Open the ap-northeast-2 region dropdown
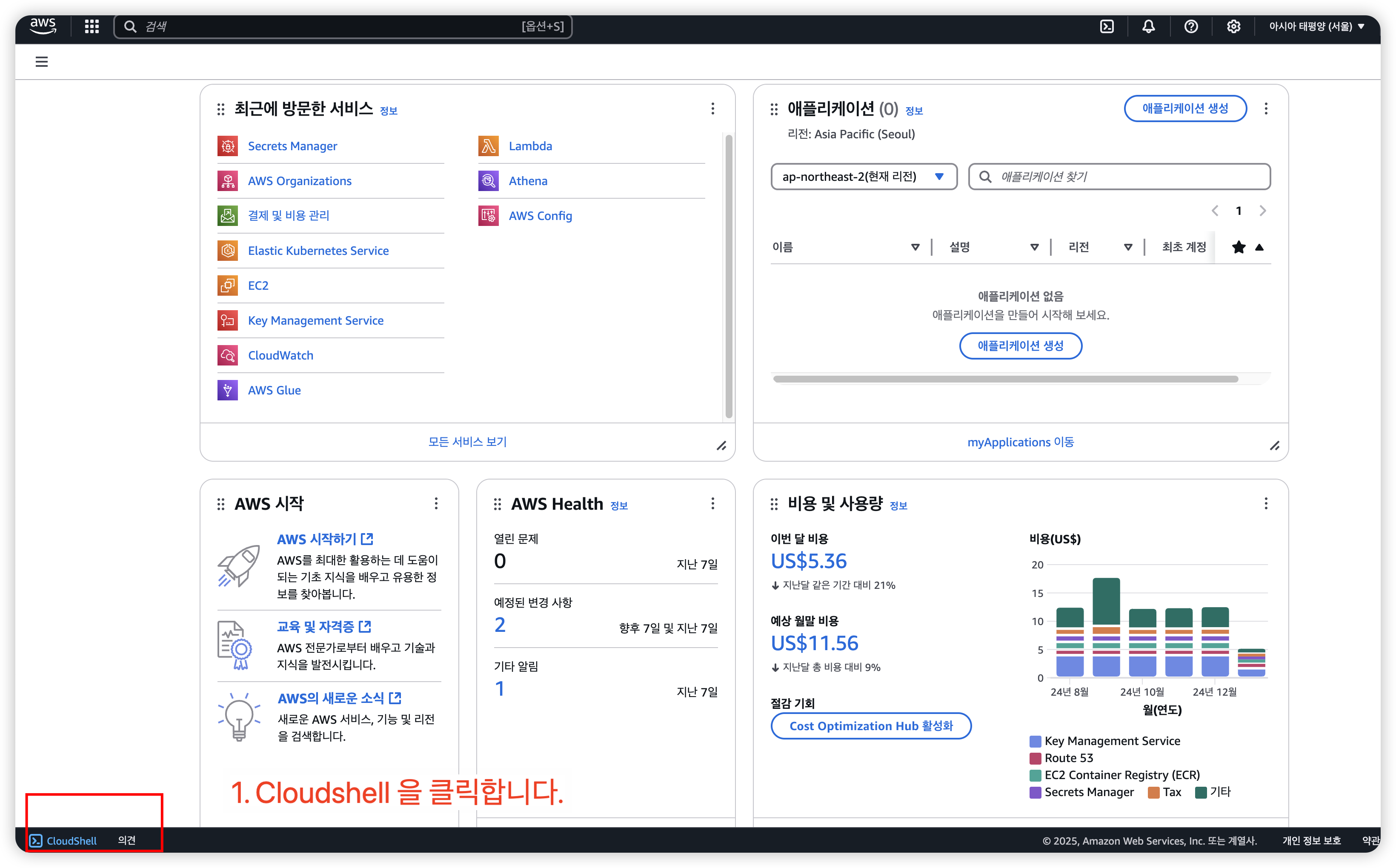Screen dimensions: 1396x868 (x=864, y=176)
